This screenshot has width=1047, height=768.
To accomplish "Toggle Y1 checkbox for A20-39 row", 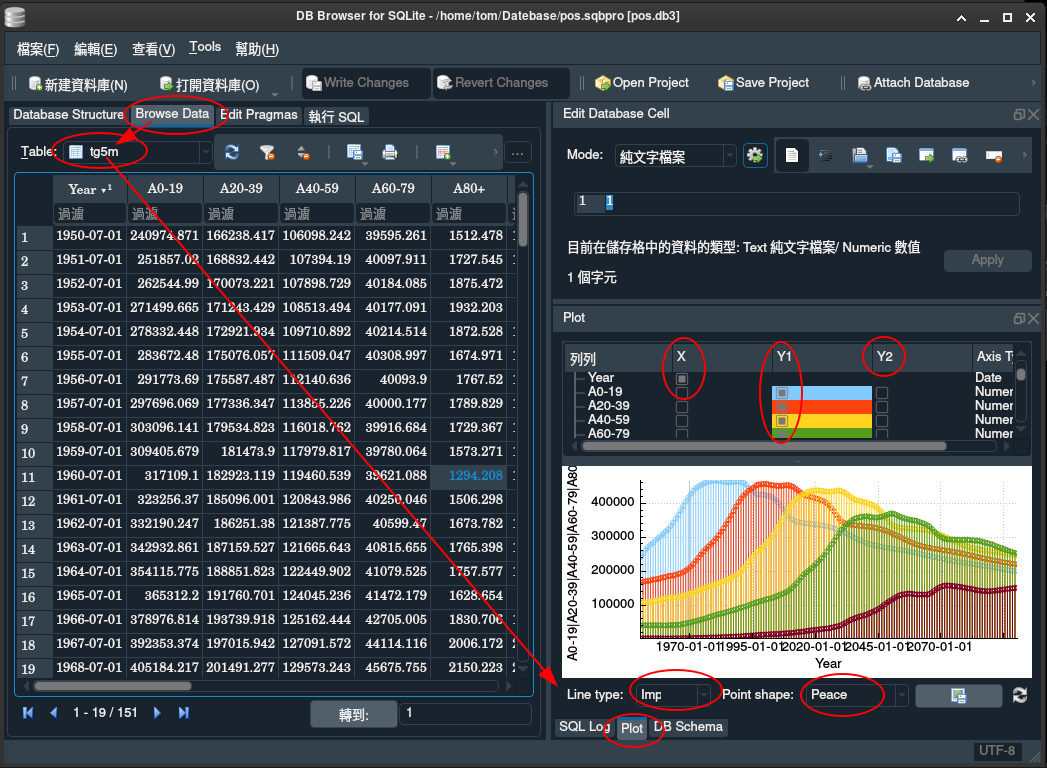I will point(782,407).
